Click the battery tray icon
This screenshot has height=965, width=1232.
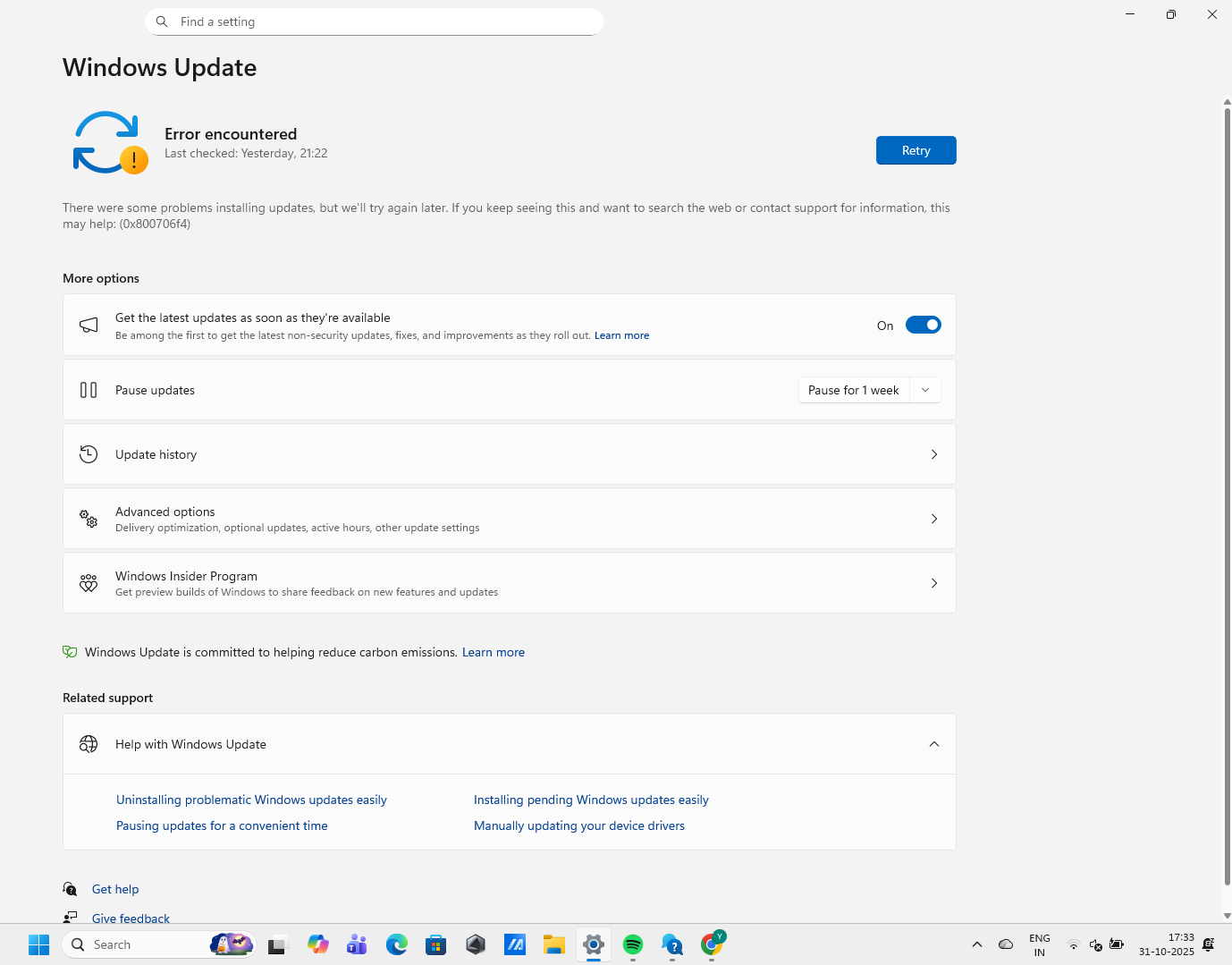coord(1117,944)
